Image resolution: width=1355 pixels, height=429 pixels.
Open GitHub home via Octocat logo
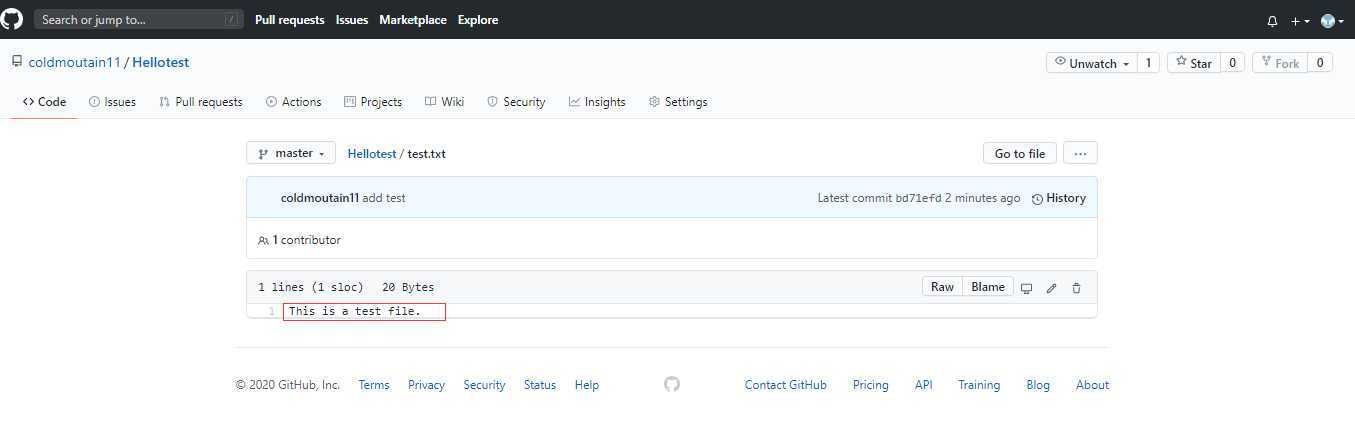click(11, 19)
